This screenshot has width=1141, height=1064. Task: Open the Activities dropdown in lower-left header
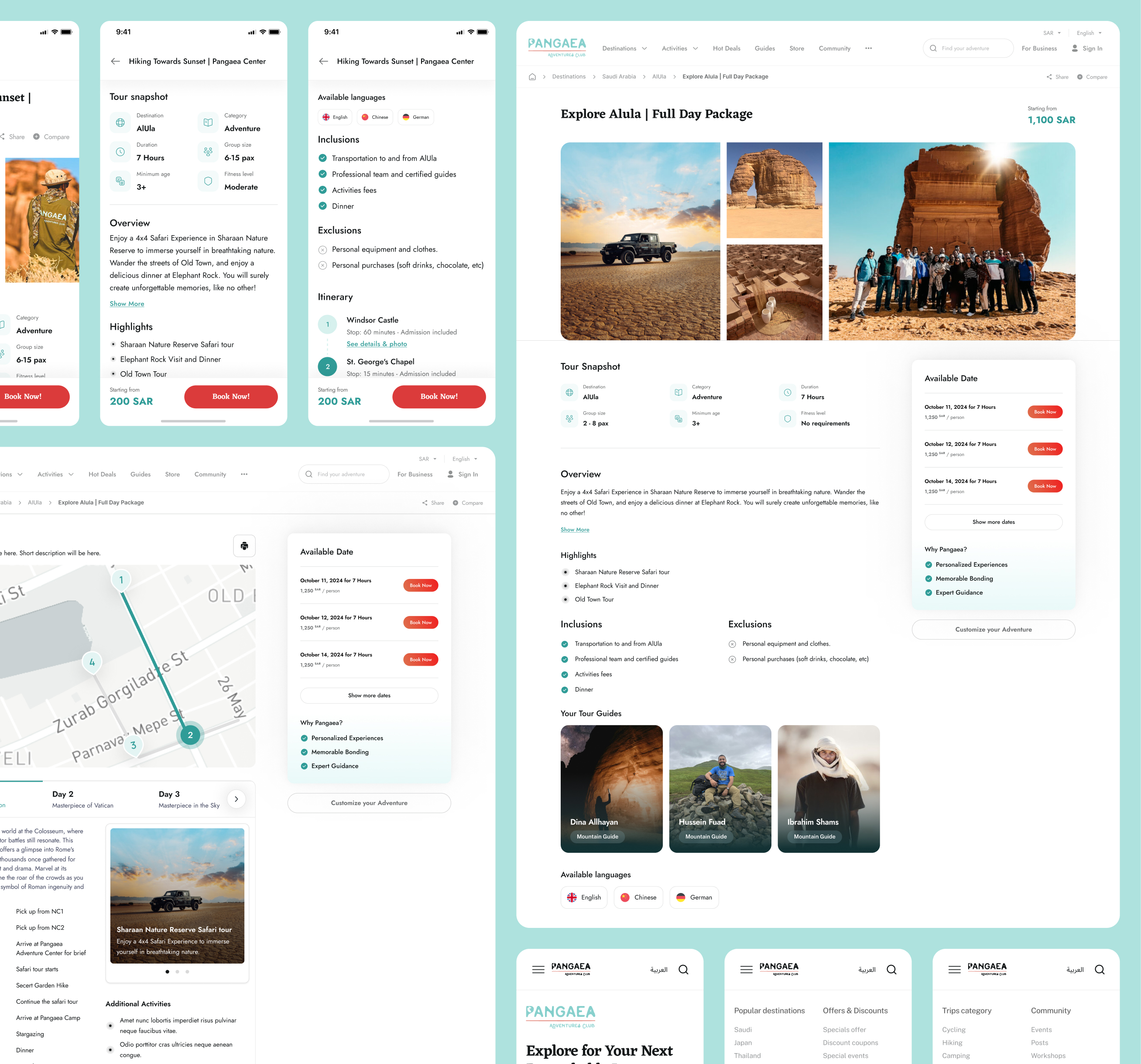[x=56, y=475]
